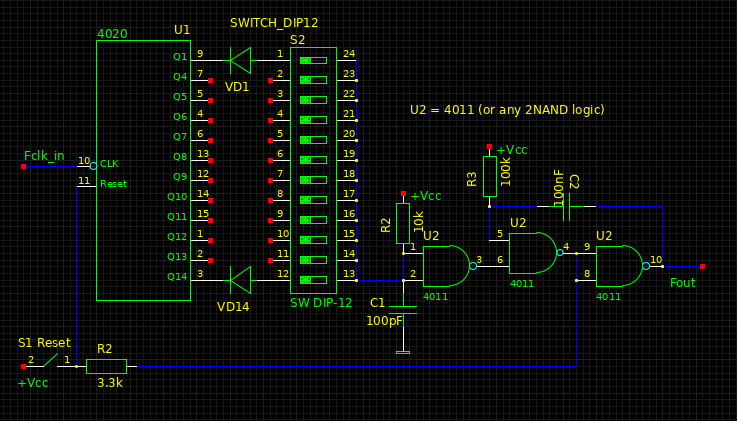Click the NAND gate with output pin 3
Image resolution: width=737 pixels, height=421 pixels.
coord(445,266)
